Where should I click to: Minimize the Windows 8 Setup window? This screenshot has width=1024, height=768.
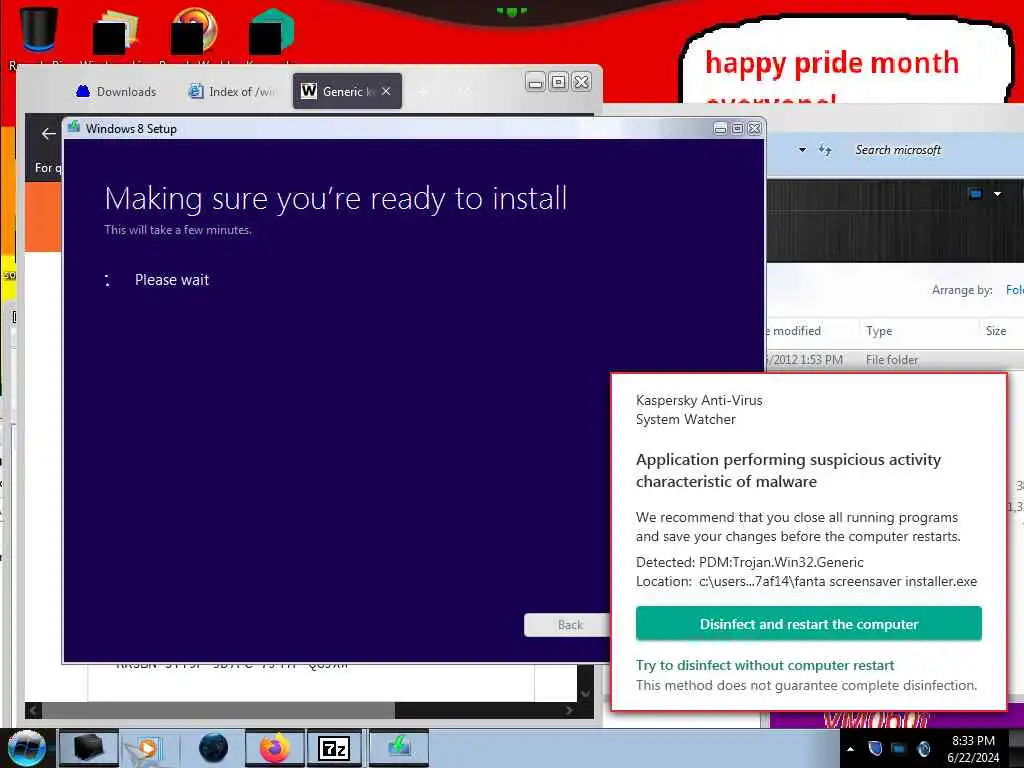(x=720, y=129)
